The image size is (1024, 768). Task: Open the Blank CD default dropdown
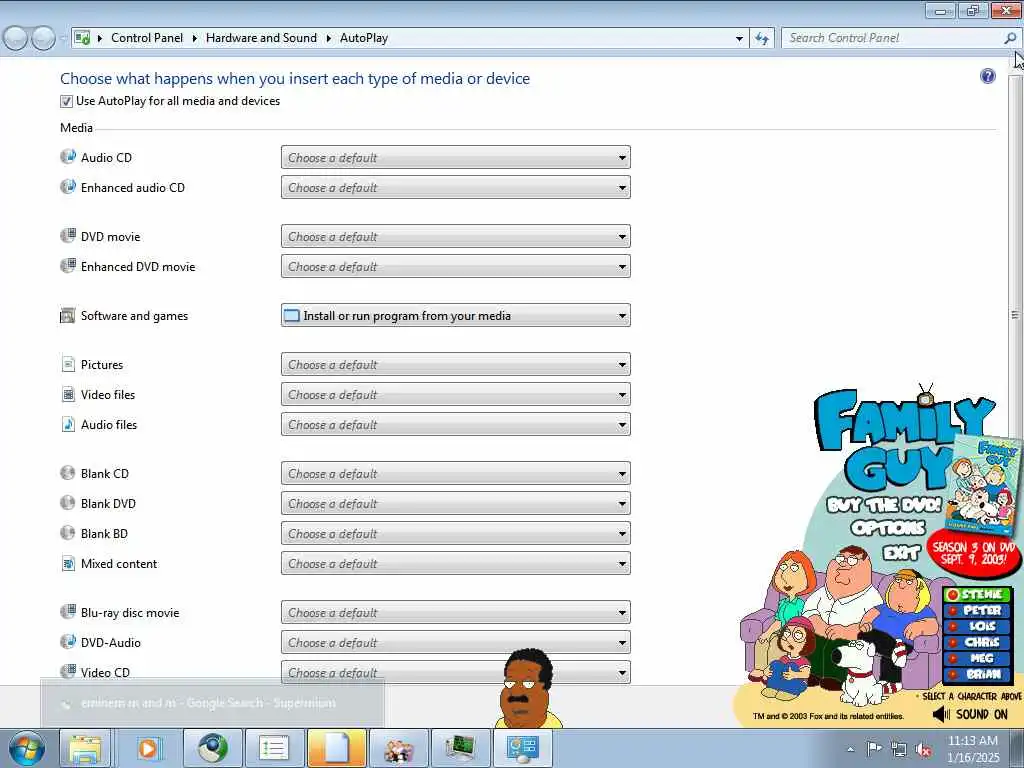click(456, 473)
